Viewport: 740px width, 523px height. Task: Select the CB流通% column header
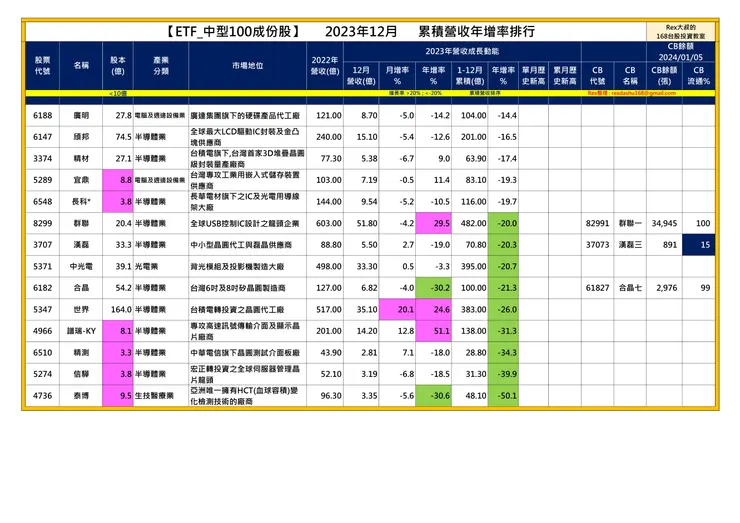point(698,76)
